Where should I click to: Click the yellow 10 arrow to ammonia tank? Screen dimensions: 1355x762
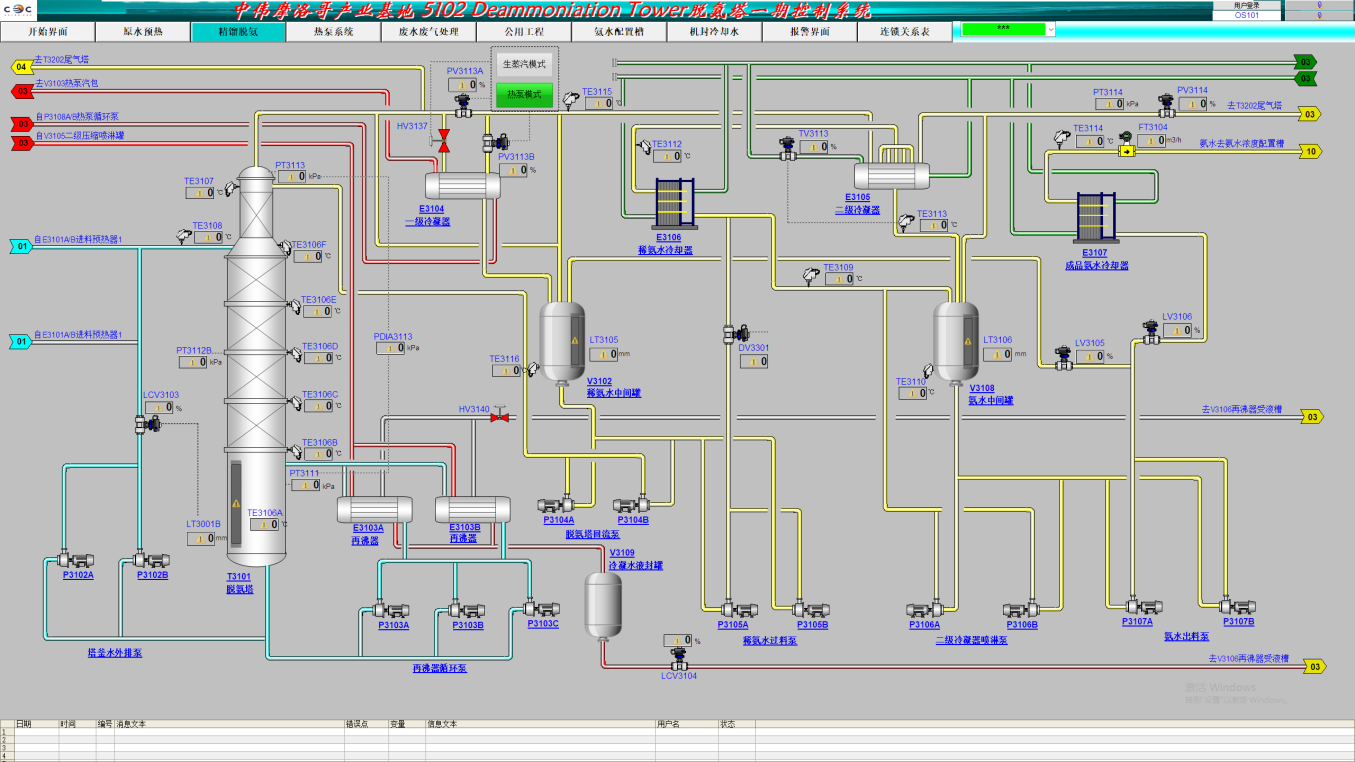click(x=1311, y=151)
